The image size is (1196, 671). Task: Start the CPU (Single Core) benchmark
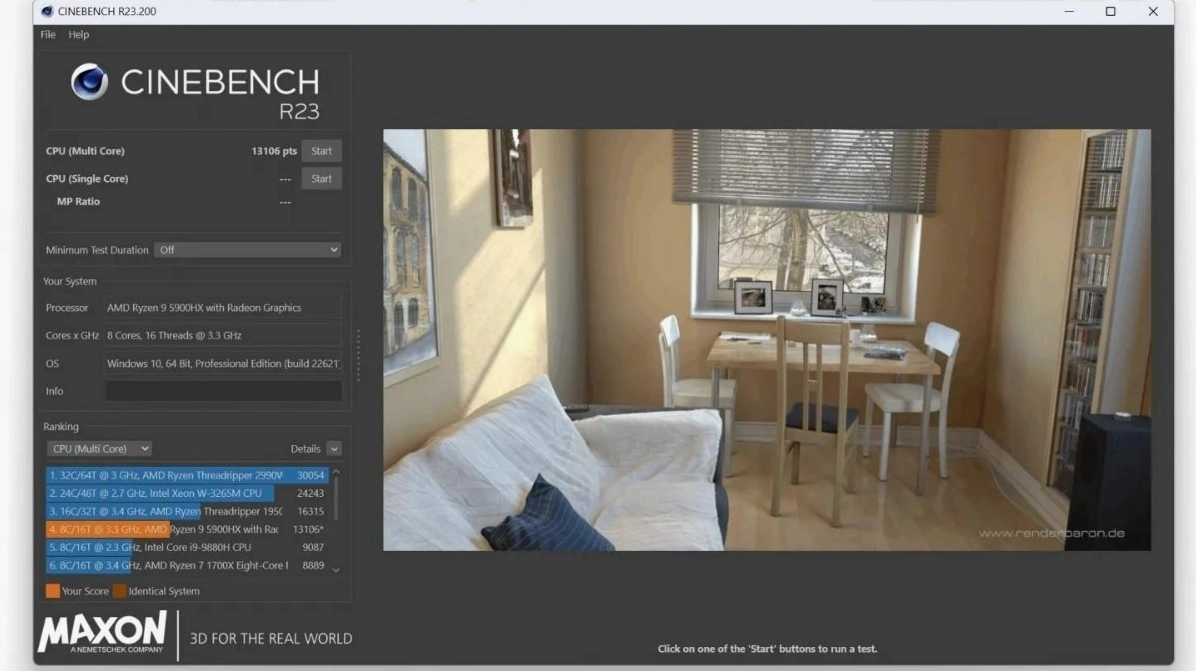(x=322, y=178)
